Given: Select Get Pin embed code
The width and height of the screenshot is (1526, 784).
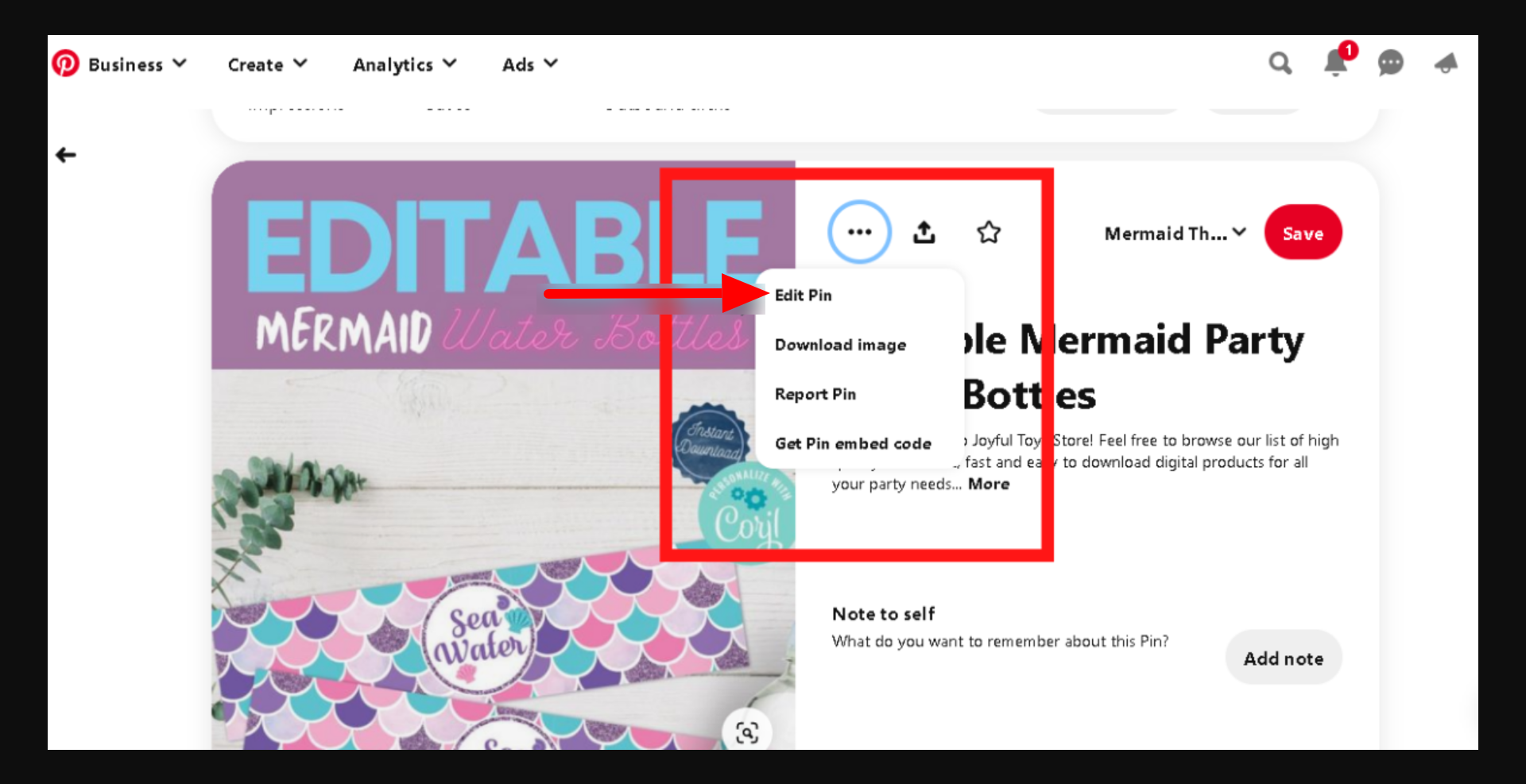Looking at the screenshot, I should (853, 443).
